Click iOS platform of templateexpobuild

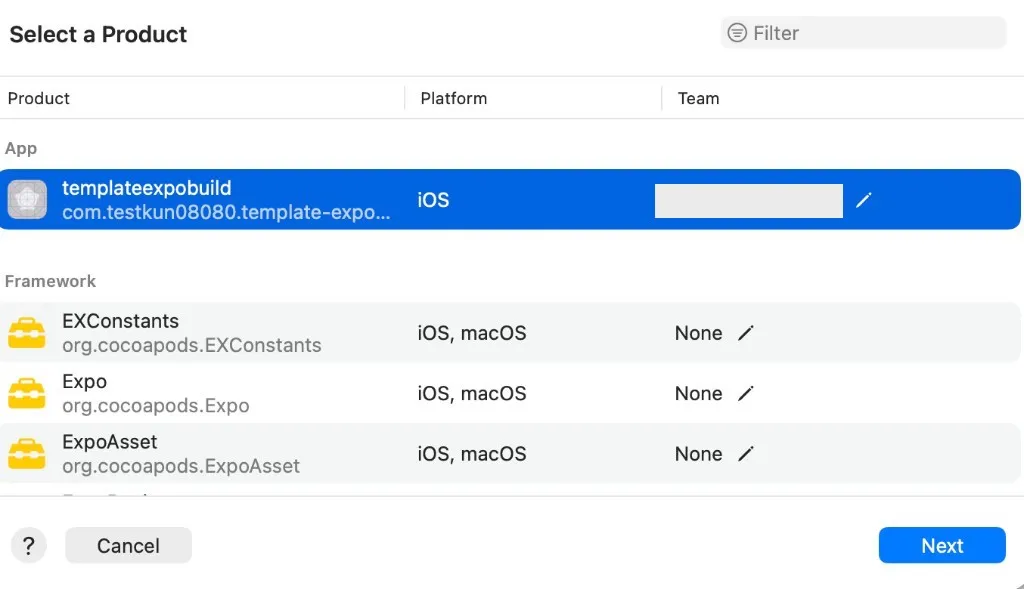[433, 200]
